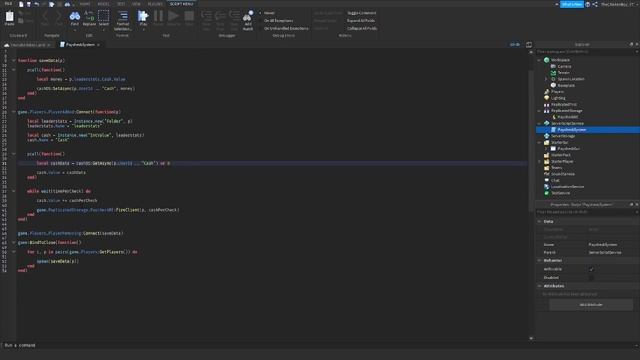This screenshot has height=360, width=640.
Task: Click the Players icon in Explorer
Action: (547, 92)
